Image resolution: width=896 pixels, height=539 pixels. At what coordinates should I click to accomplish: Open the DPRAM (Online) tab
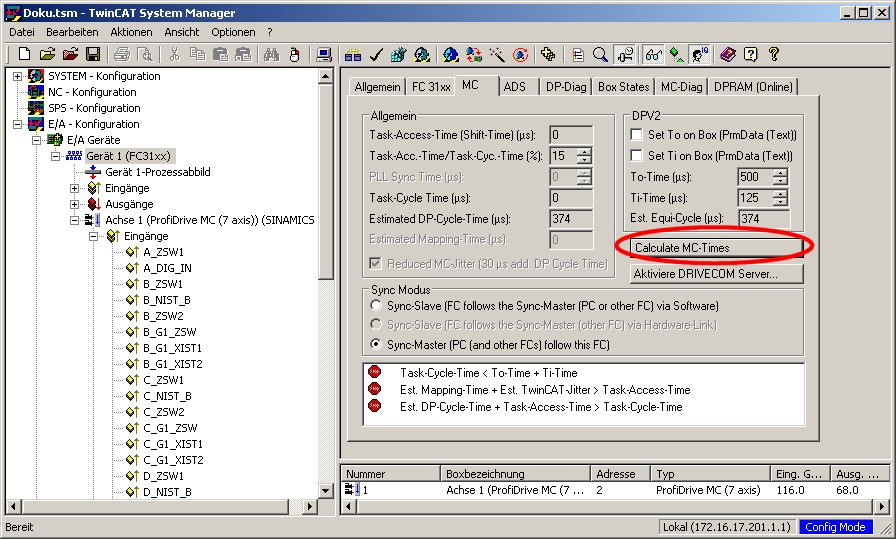753,87
